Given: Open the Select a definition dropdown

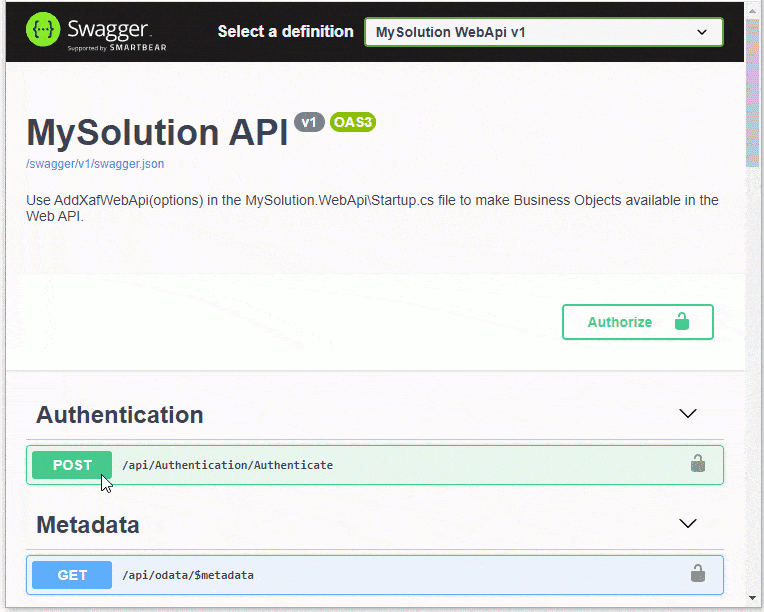Looking at the screenshot, I should tap(544, 32).
